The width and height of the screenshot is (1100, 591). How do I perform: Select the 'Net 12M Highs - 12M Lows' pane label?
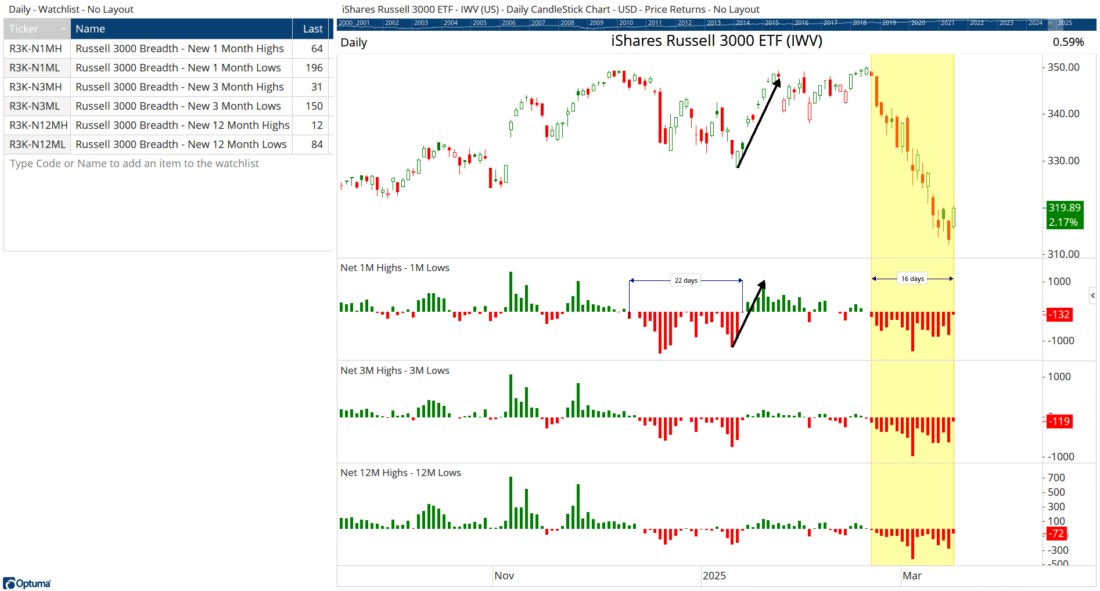401,472
